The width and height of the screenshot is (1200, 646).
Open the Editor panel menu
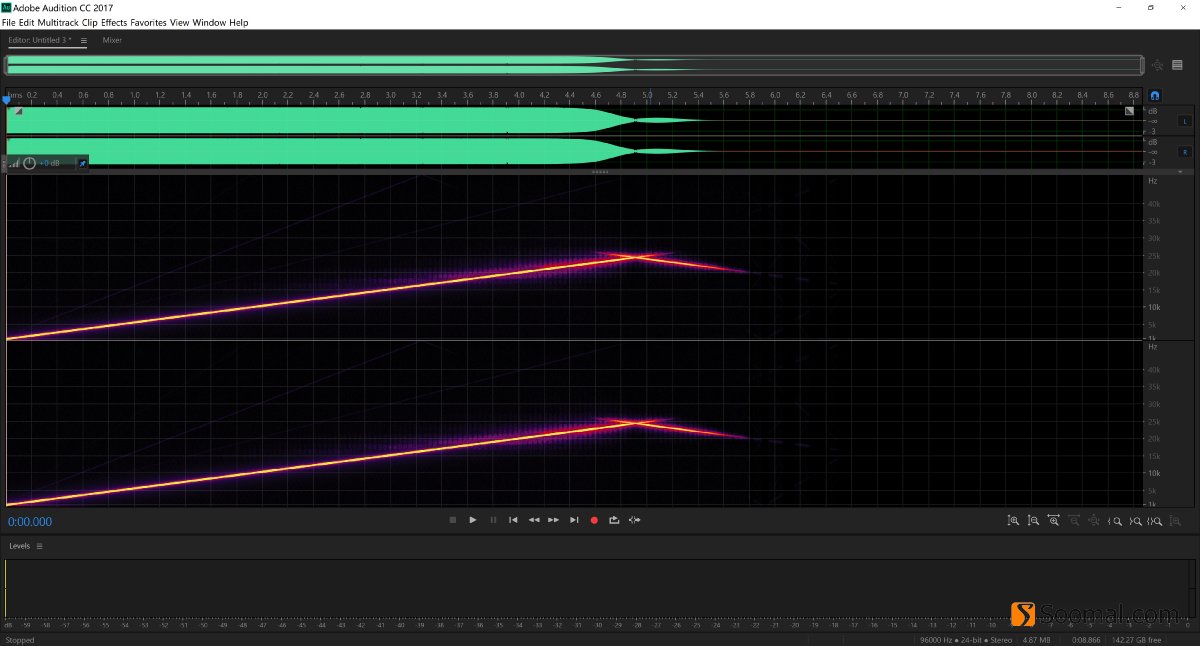(82, 41)
